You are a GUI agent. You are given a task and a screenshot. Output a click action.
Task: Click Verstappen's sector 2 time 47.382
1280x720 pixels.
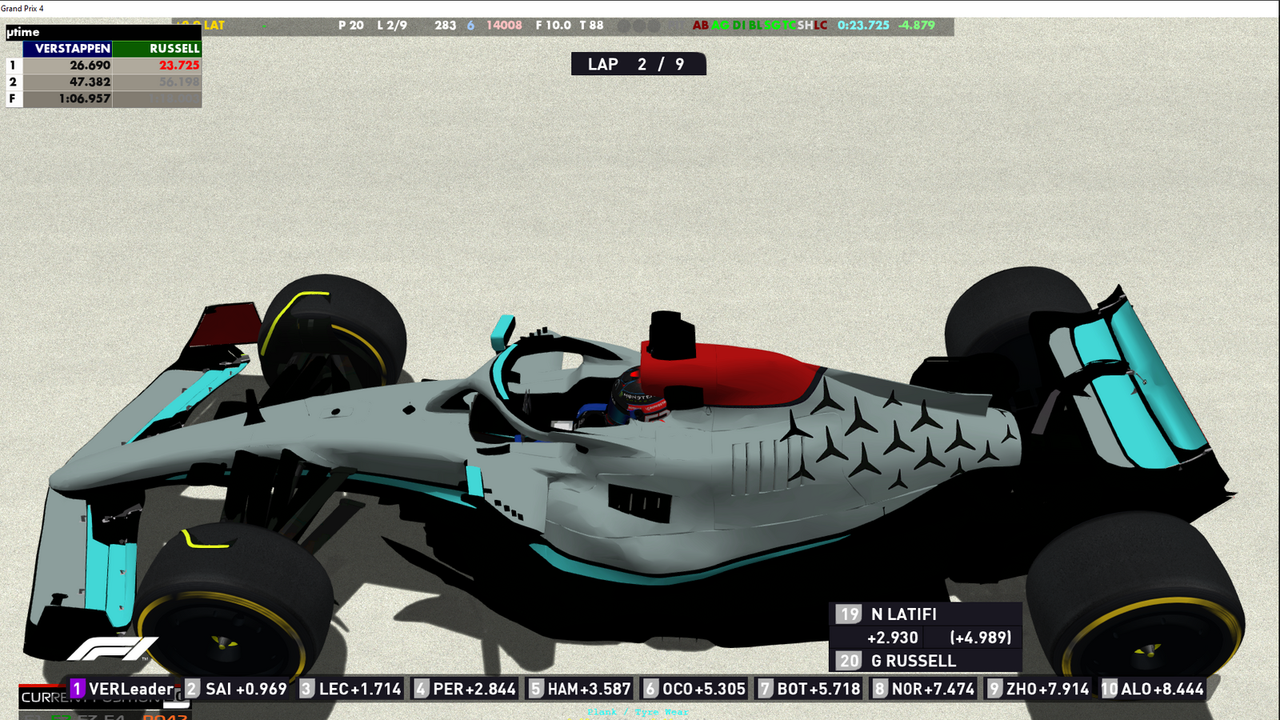(x=90, y=82)
